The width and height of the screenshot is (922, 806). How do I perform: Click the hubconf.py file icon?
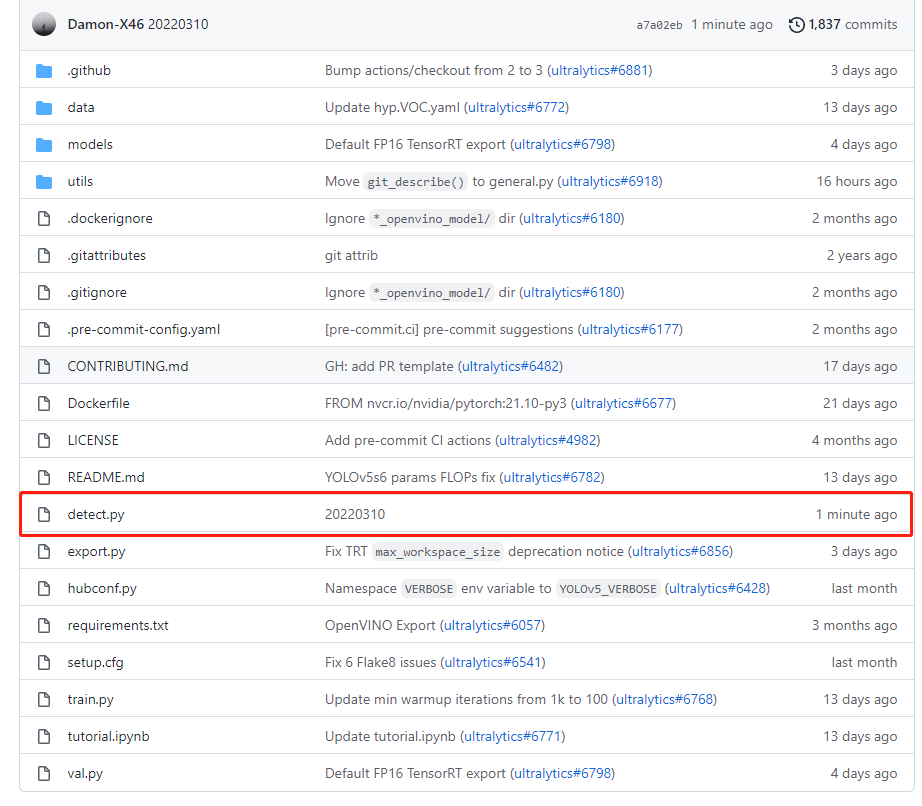(x=44, y=589)
